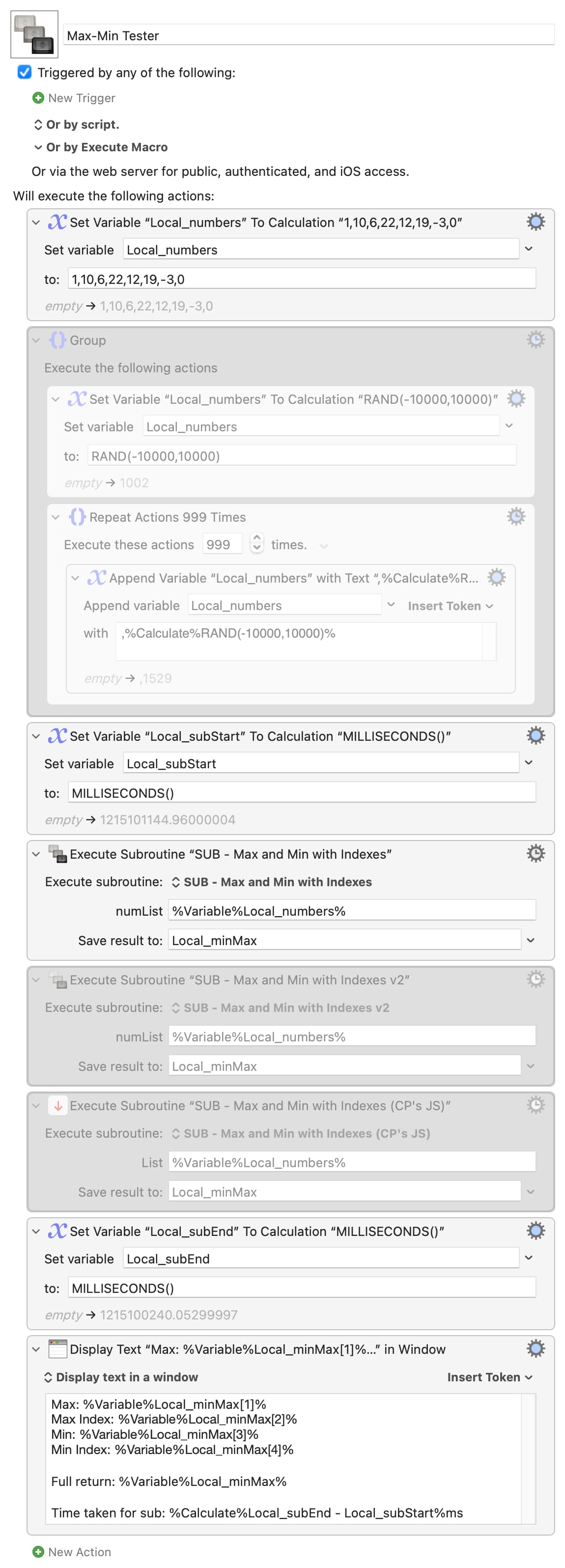The image size is (565, 1568).
Task: Open variable dropdown beside Local_subStart field
Action: pos(529,763)
